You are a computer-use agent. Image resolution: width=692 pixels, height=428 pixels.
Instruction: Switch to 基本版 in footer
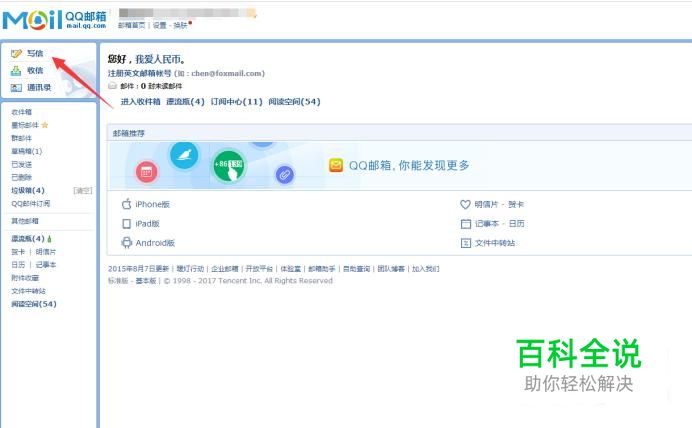[x=146, y=281]
